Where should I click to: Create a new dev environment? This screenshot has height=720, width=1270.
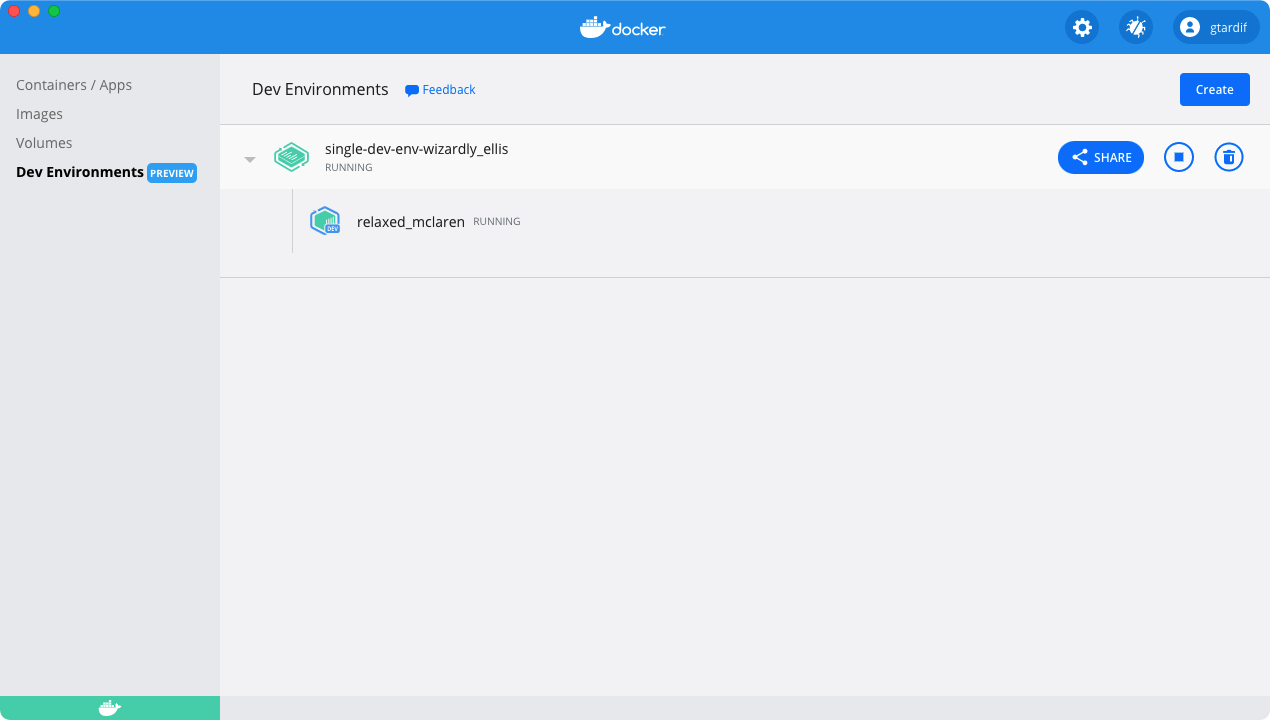[x=1214, y=89]
